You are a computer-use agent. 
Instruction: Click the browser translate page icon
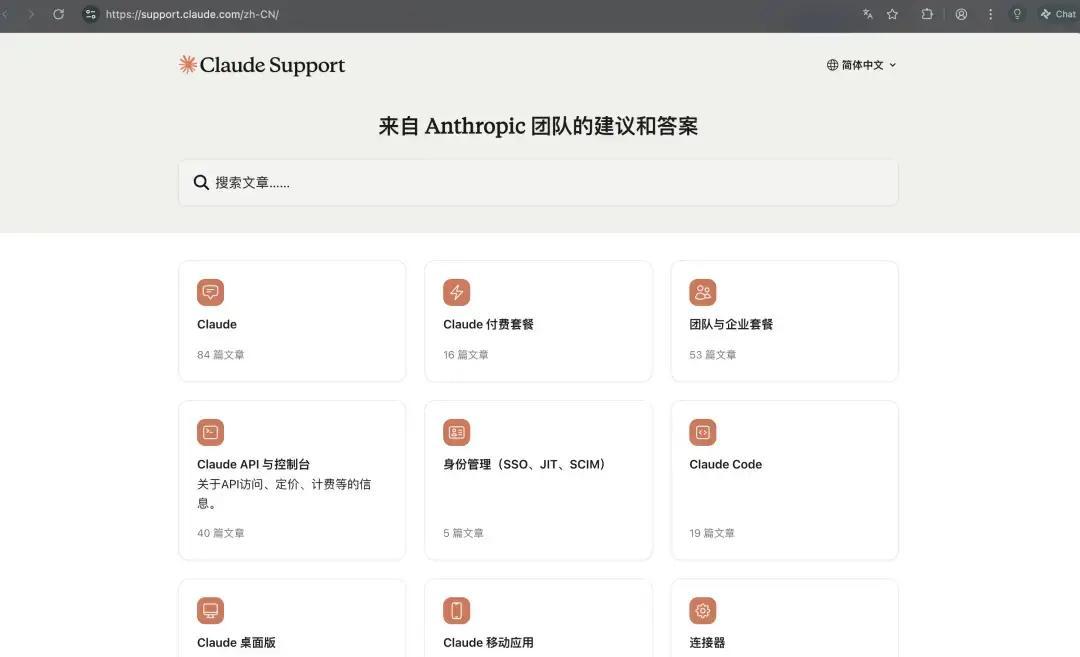coord(868,14)
